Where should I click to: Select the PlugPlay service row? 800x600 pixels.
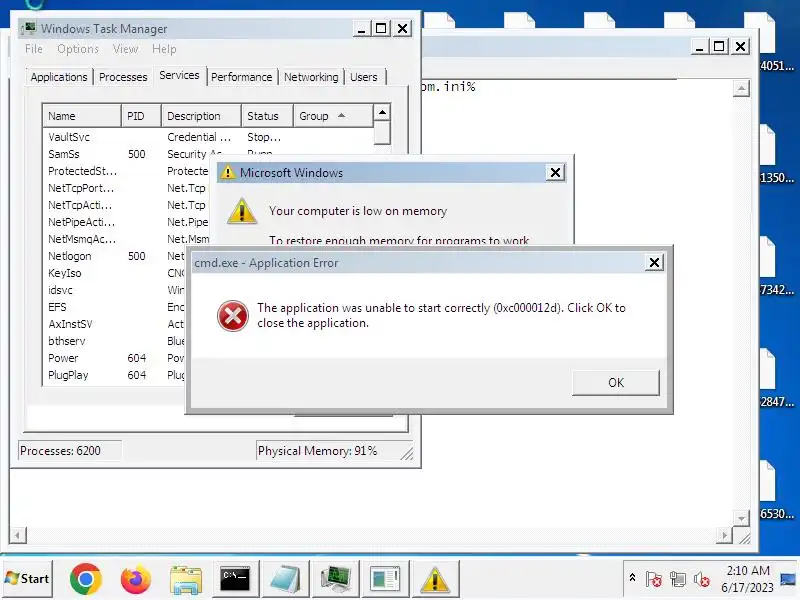pos(114,375)
